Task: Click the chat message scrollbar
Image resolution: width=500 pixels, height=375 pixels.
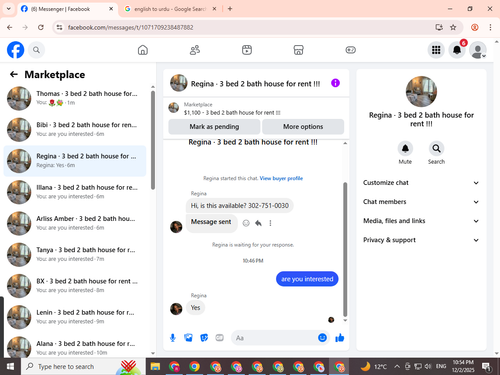Action: pyautogui.click(x=345, y=248)
